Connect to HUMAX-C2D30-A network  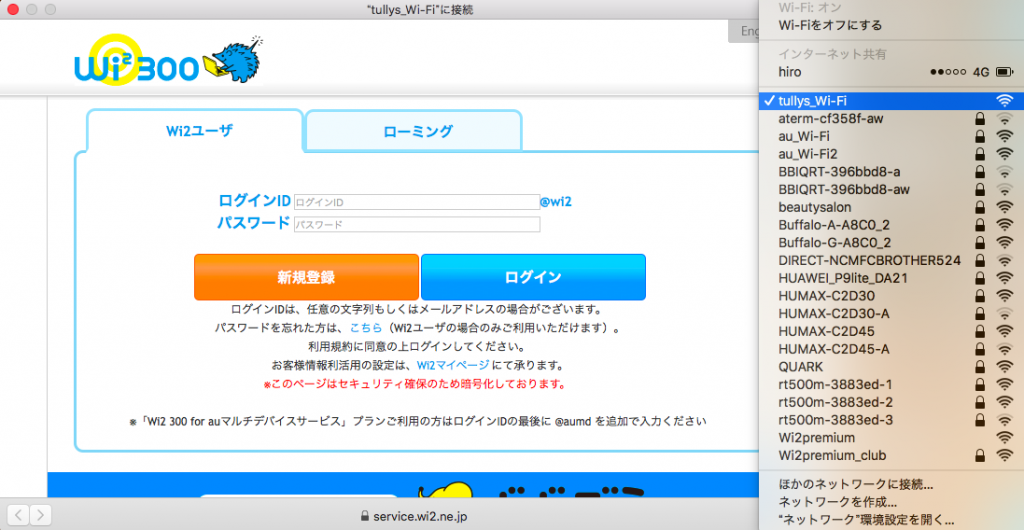892,313
